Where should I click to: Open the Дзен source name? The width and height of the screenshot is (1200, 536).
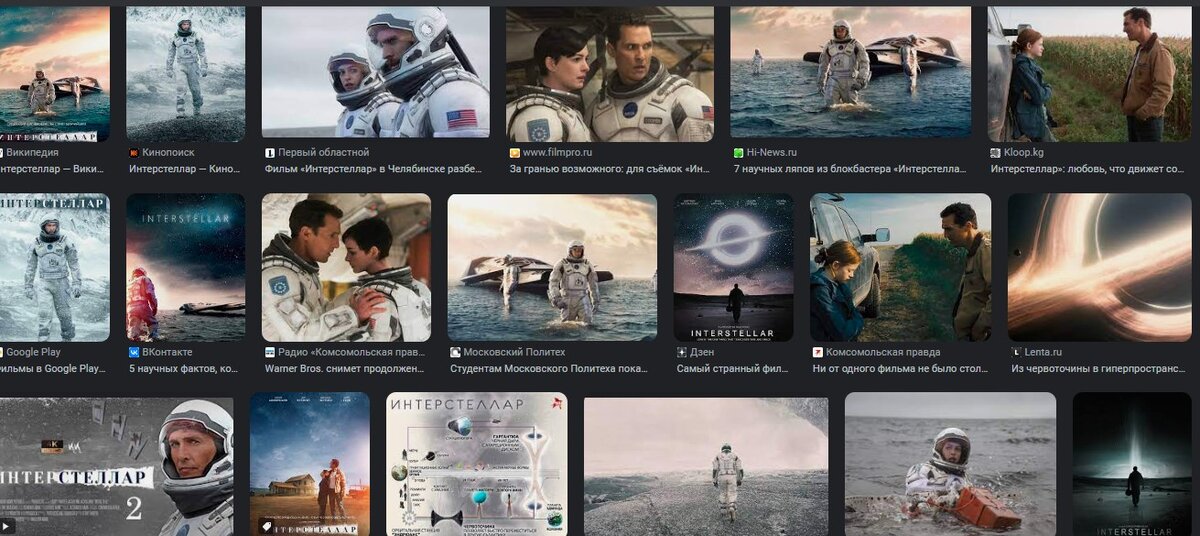tap(702, 353)
